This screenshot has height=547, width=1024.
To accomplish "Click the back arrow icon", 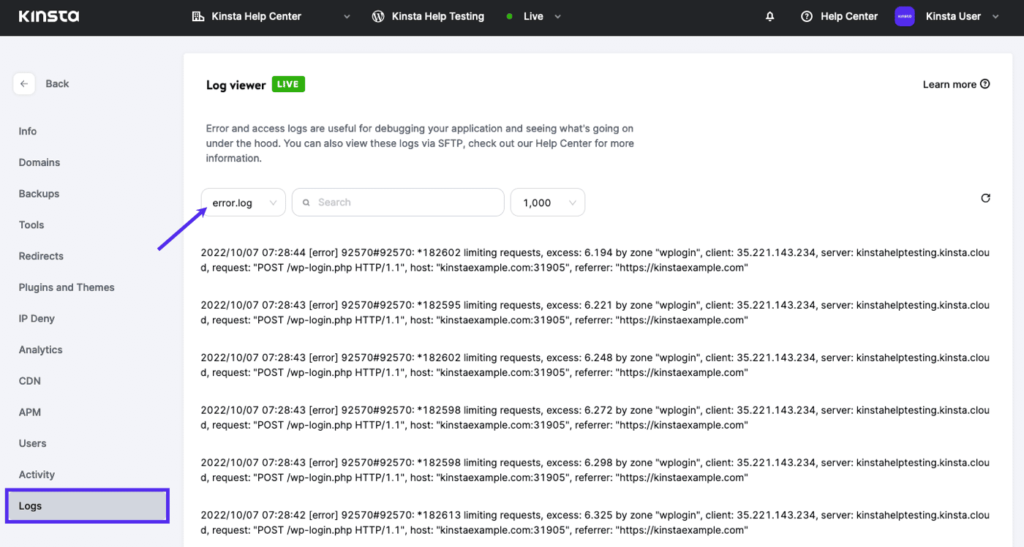I will click(x=25, y=84).
